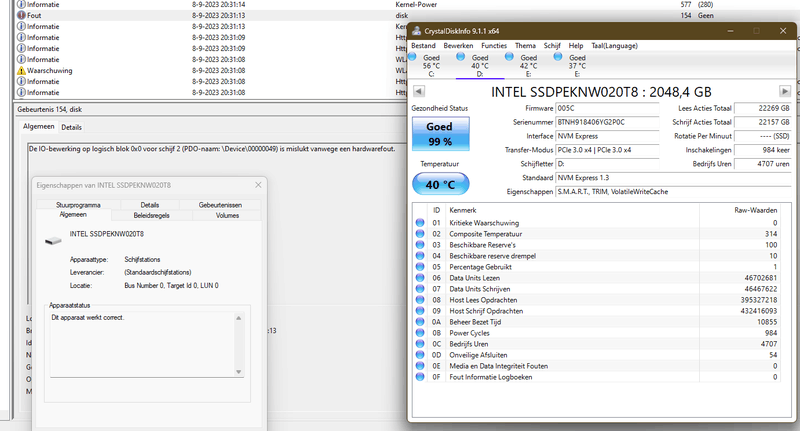Select the D: drive entry at 40 °C
Viewport: 800px width, 431px height.
pyautogui.click(x=480, y=66)
